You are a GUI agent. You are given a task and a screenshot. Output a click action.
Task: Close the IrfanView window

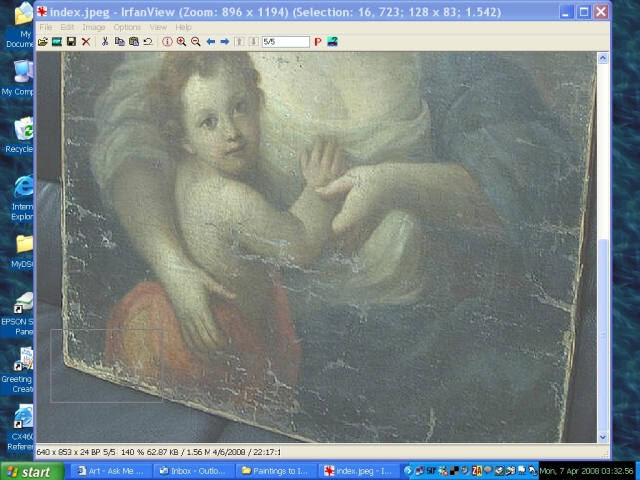coord(601,12)
